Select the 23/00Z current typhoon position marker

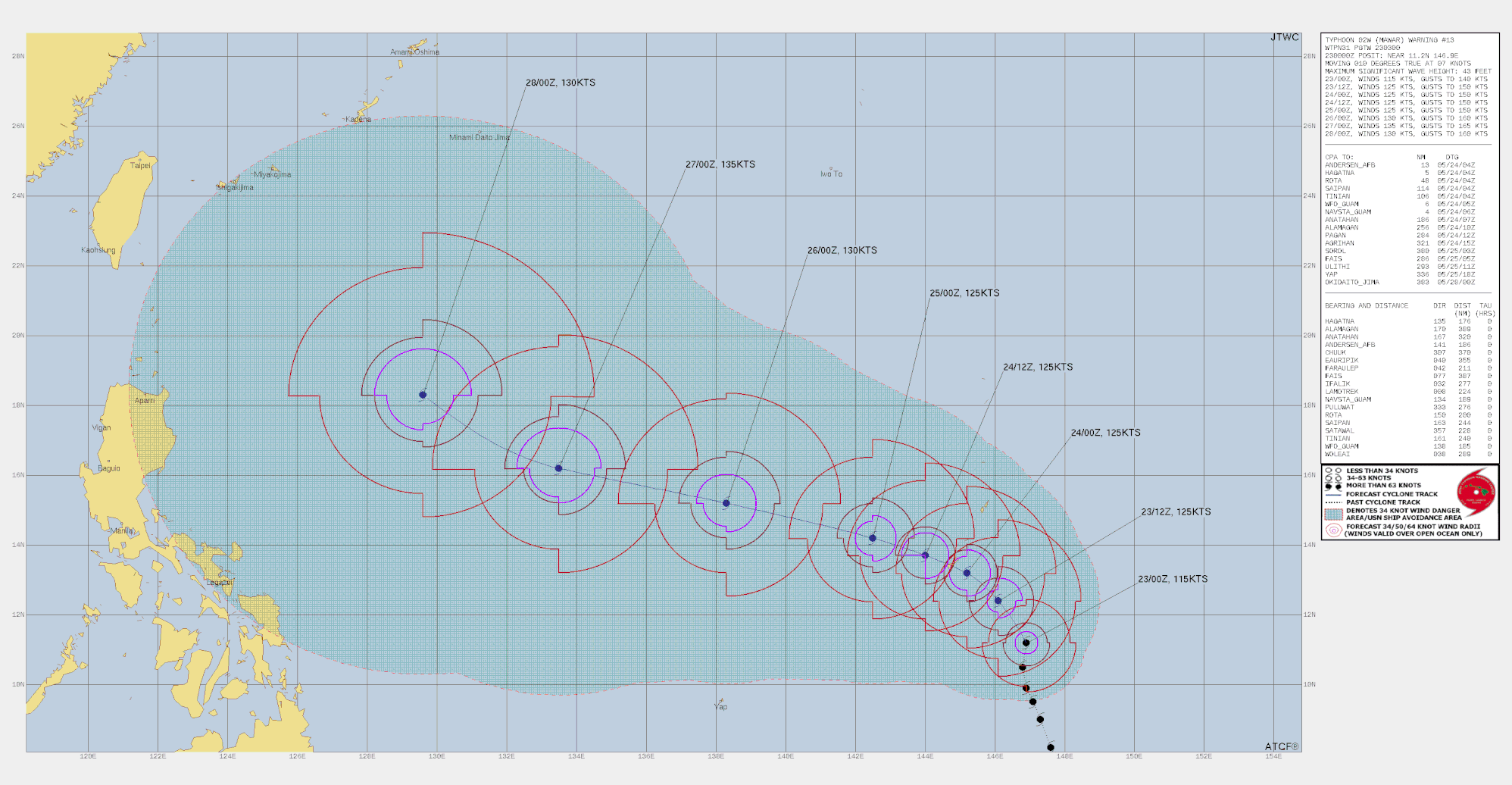tap(1026, 643)
